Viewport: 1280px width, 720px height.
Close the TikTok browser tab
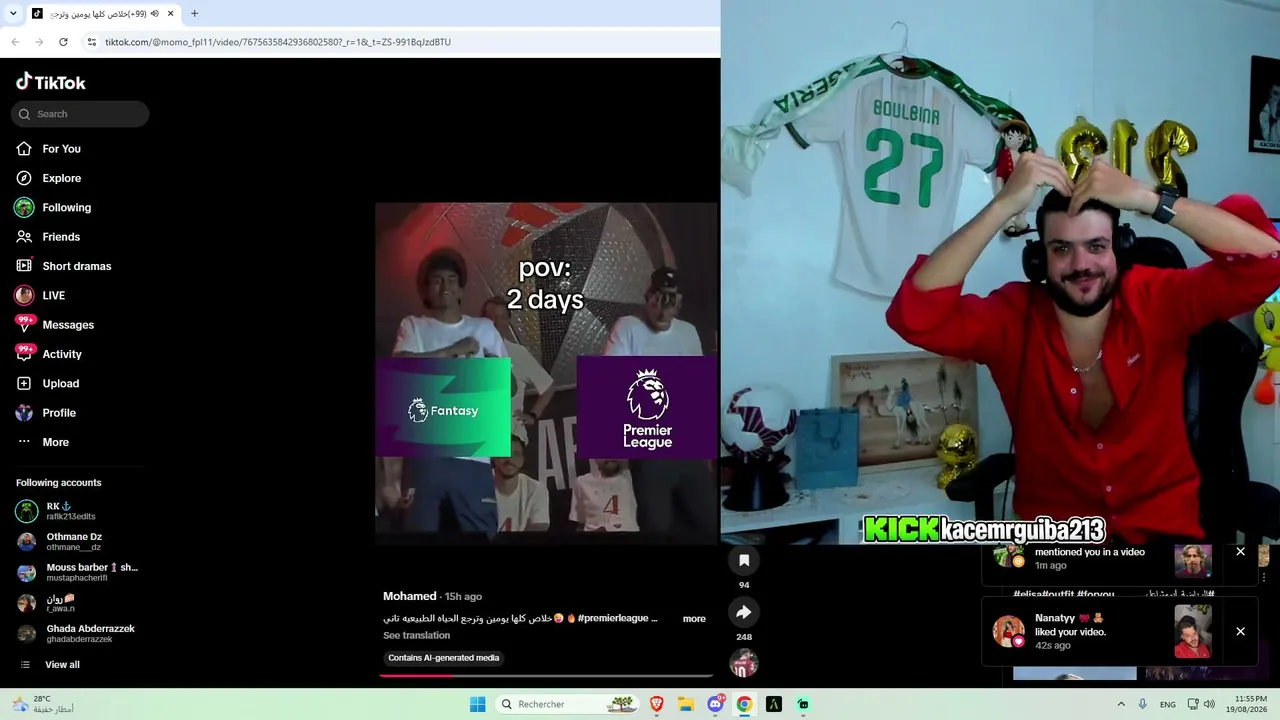[x=171, y=14]
